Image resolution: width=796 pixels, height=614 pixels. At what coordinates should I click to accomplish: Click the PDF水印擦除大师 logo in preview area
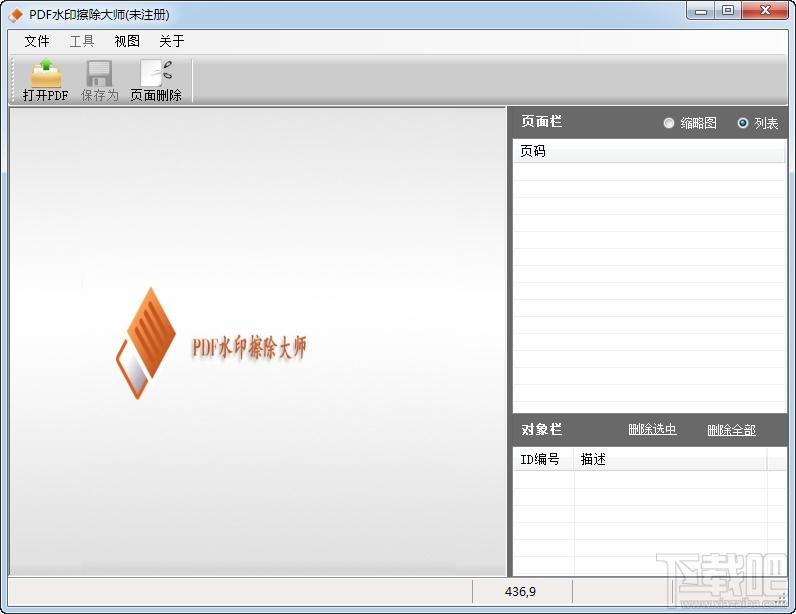coord(211,343)
